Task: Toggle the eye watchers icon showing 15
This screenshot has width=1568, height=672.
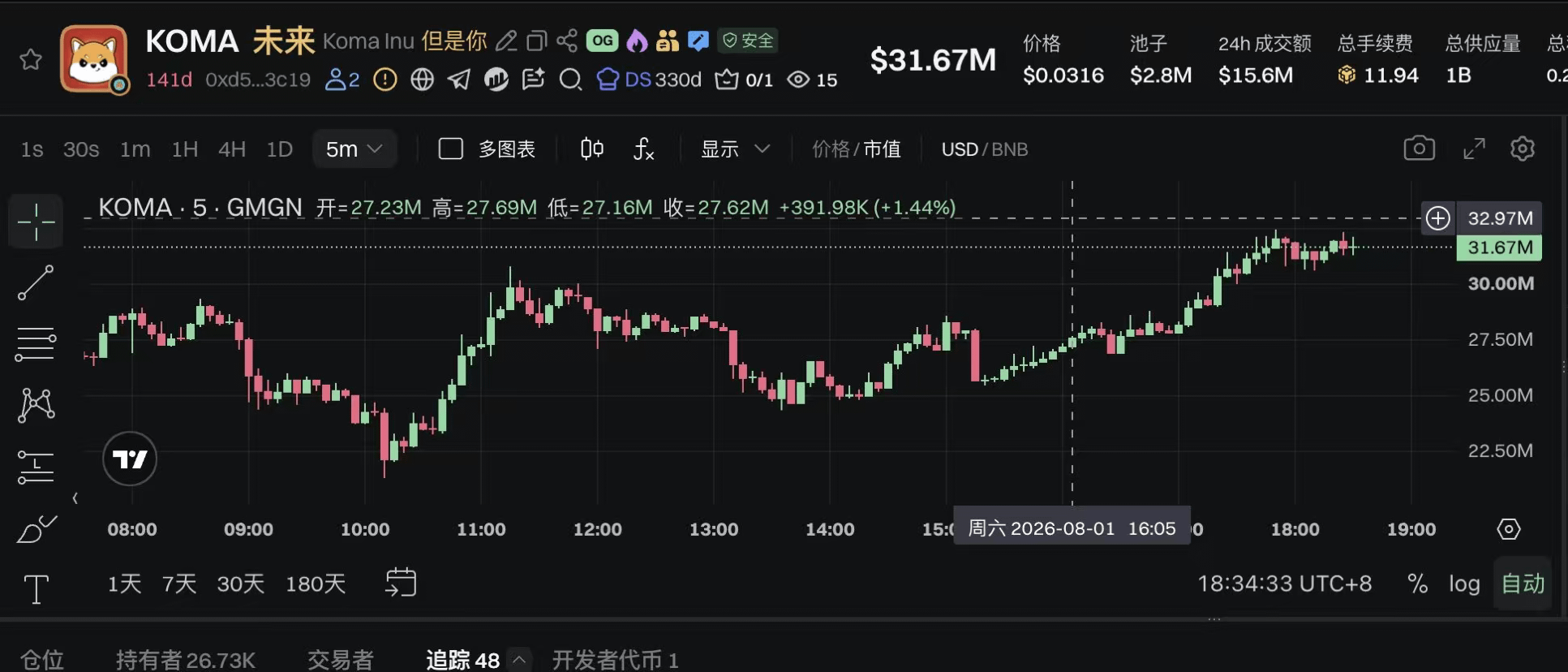Action: click(x=812, y=80)
